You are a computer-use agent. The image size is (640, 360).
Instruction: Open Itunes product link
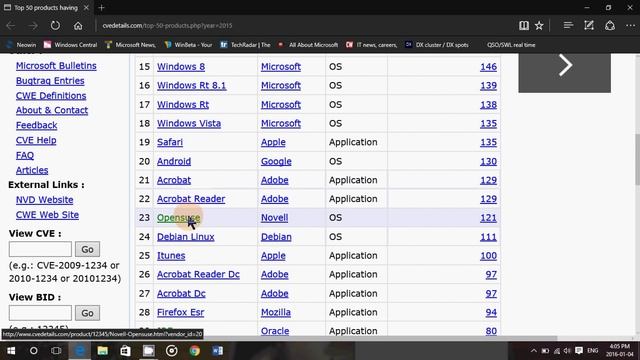[171, 256]
